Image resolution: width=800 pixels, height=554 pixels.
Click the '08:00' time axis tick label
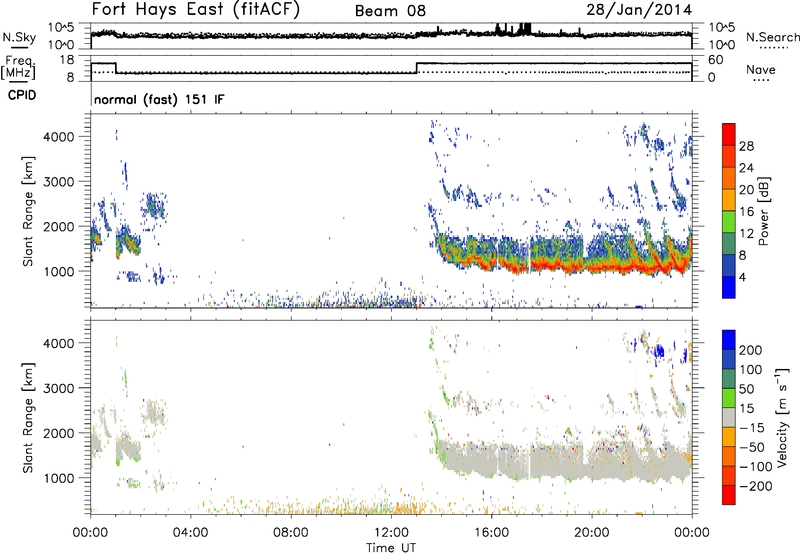(x=291, y=533)
